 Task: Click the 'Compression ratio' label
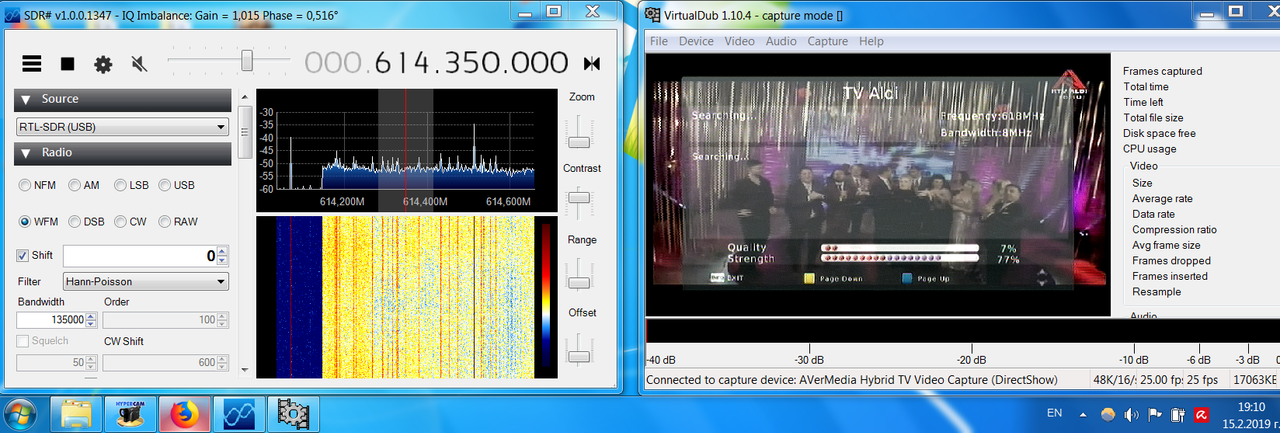(1174, 230)
